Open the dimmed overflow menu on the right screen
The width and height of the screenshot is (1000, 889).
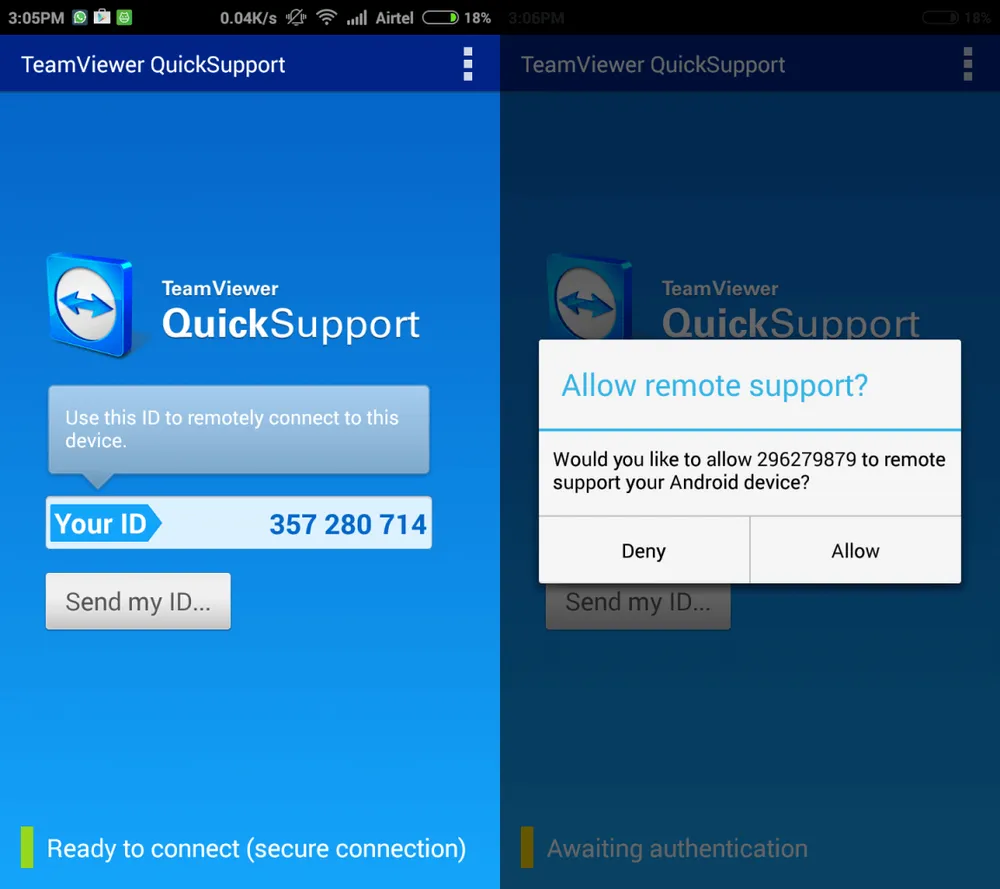(967, 64)
